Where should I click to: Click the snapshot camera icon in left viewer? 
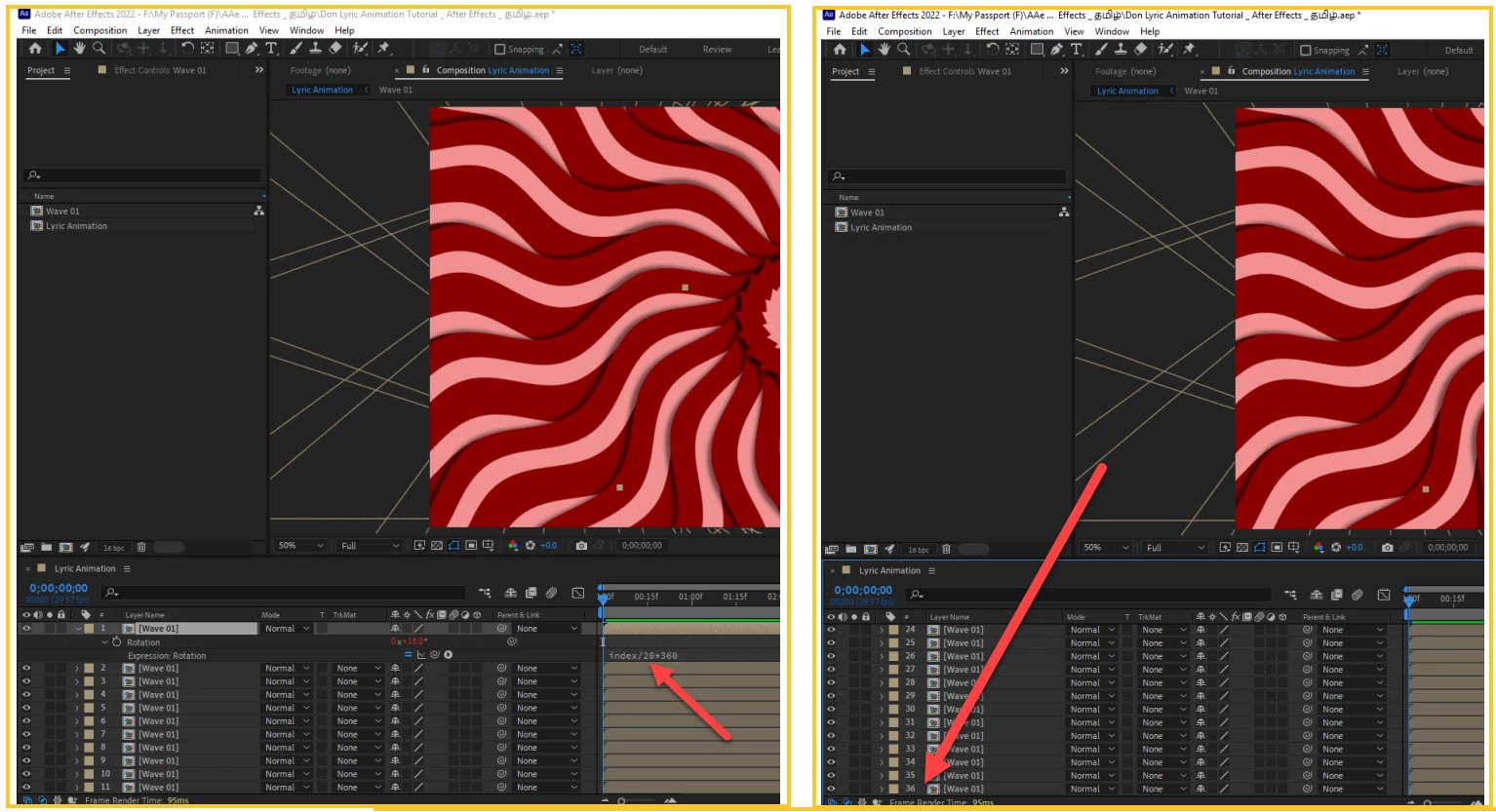tap(581, 546)
